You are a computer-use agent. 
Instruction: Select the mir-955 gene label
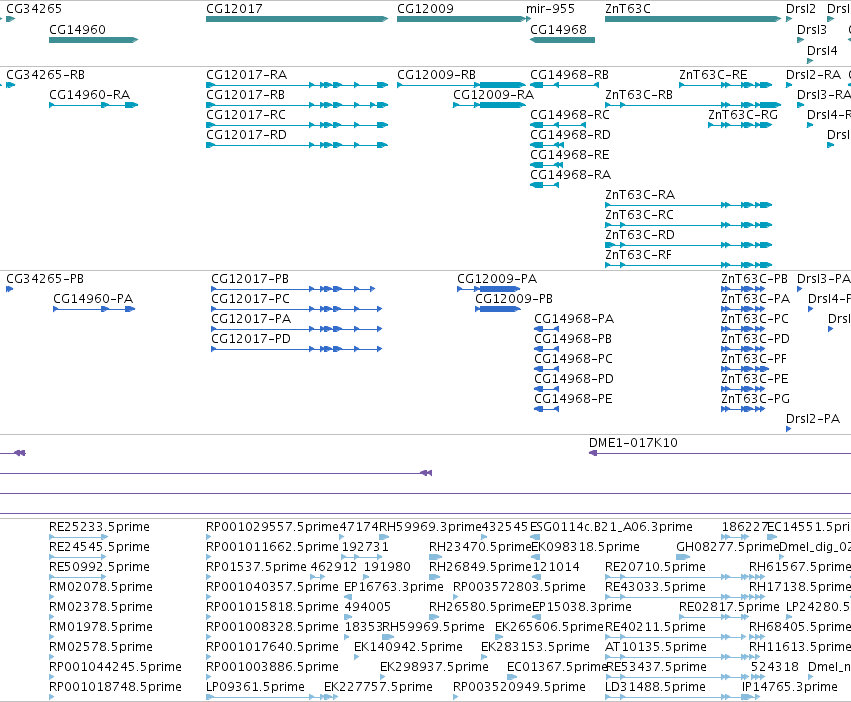550,9
